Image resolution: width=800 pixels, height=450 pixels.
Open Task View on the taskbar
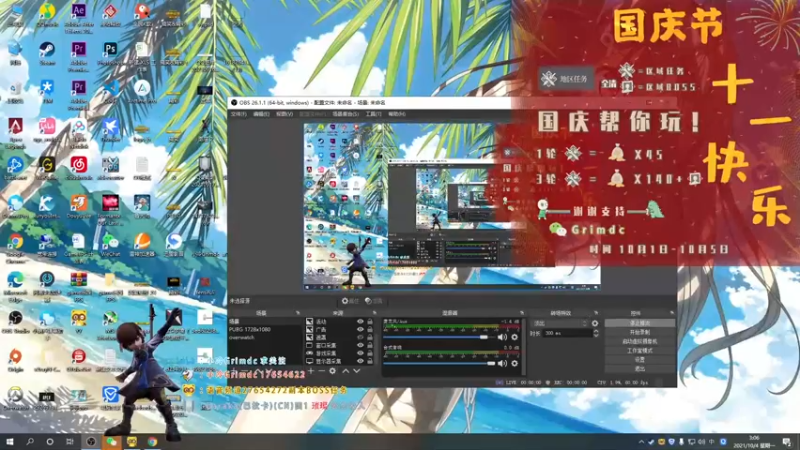coord(70,441)
